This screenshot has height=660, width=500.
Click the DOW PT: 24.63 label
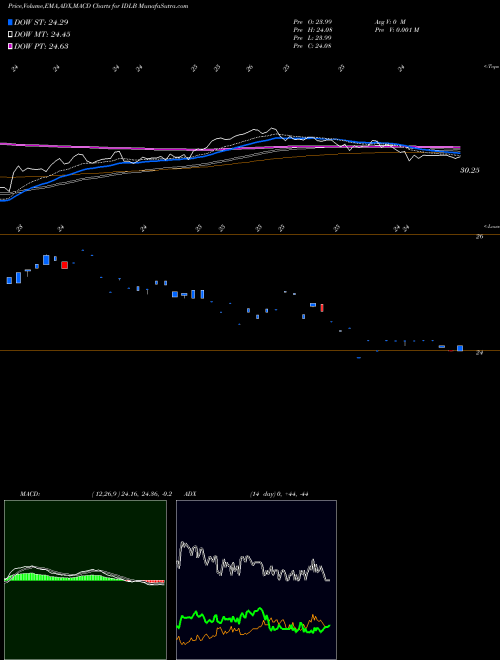pyautogui.click(x=41, y=46)
